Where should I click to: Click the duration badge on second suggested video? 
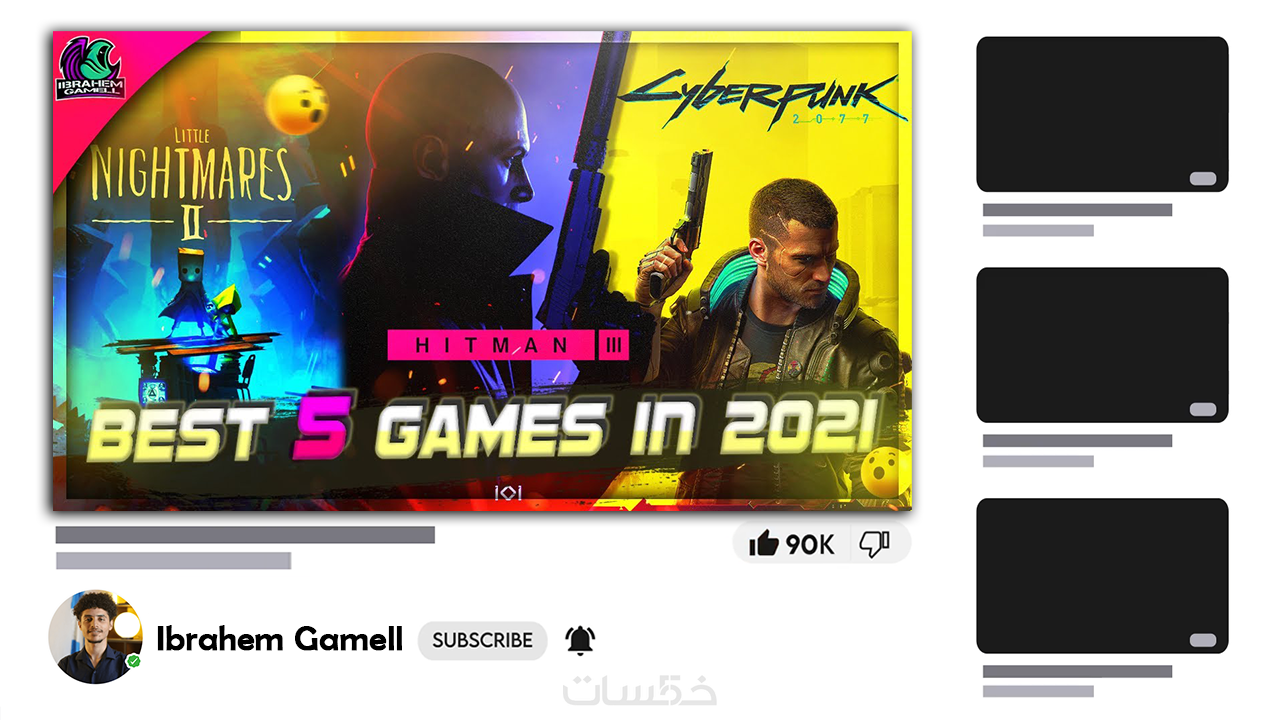pyautogui.click(x=1203, y=410)
